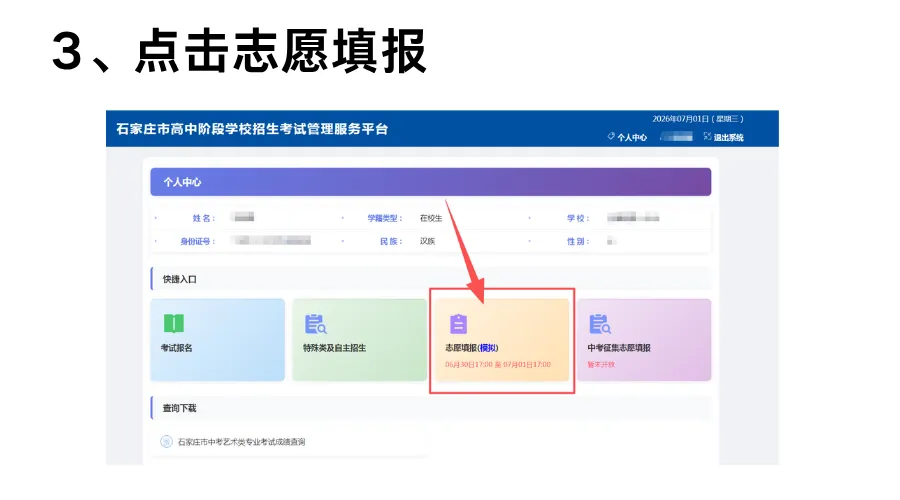Click the round icon beside 石家庄市中考艺术类专业考试成绩查询
The height and width of the screenshot is (500, 900).
pyautogui.click(x=166, y=441)
